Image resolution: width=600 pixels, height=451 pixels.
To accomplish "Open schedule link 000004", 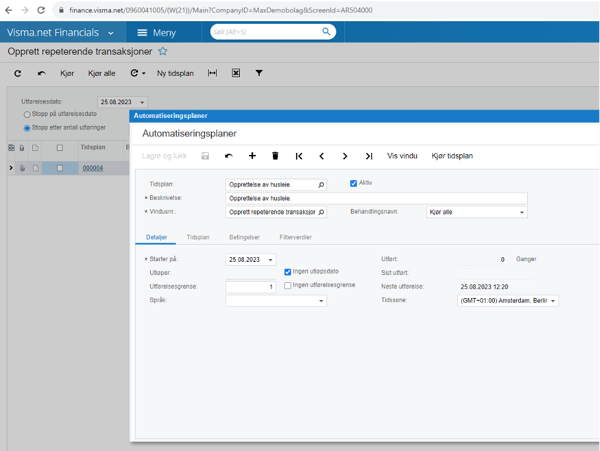I will (93, 168).
